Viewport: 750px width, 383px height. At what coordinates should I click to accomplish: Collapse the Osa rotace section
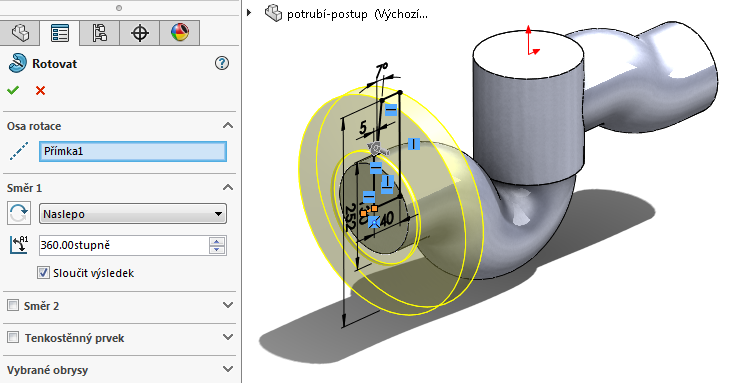point(228,125)
